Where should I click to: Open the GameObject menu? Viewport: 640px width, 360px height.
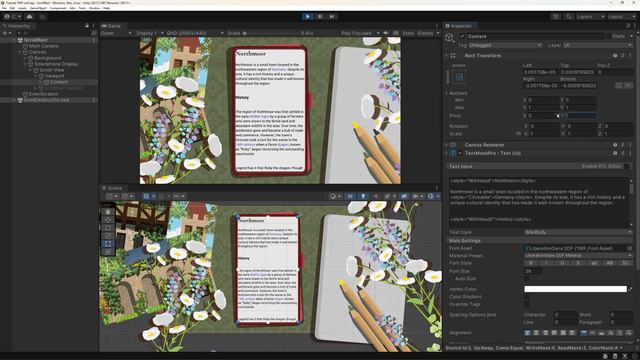[38, 8]
